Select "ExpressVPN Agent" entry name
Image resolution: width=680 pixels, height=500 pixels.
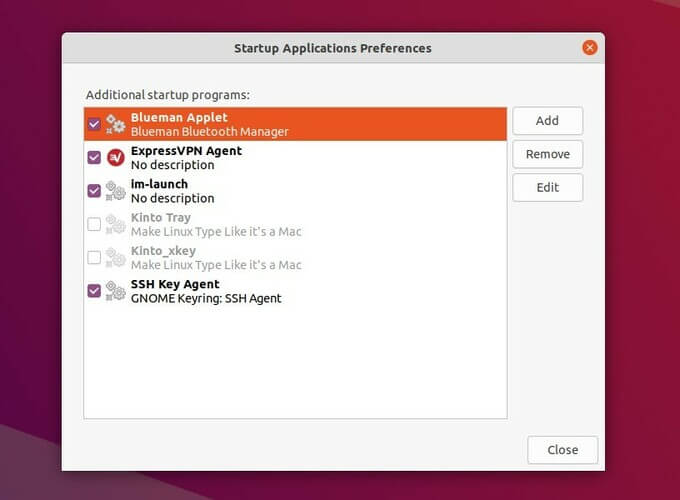click(186, 151)
